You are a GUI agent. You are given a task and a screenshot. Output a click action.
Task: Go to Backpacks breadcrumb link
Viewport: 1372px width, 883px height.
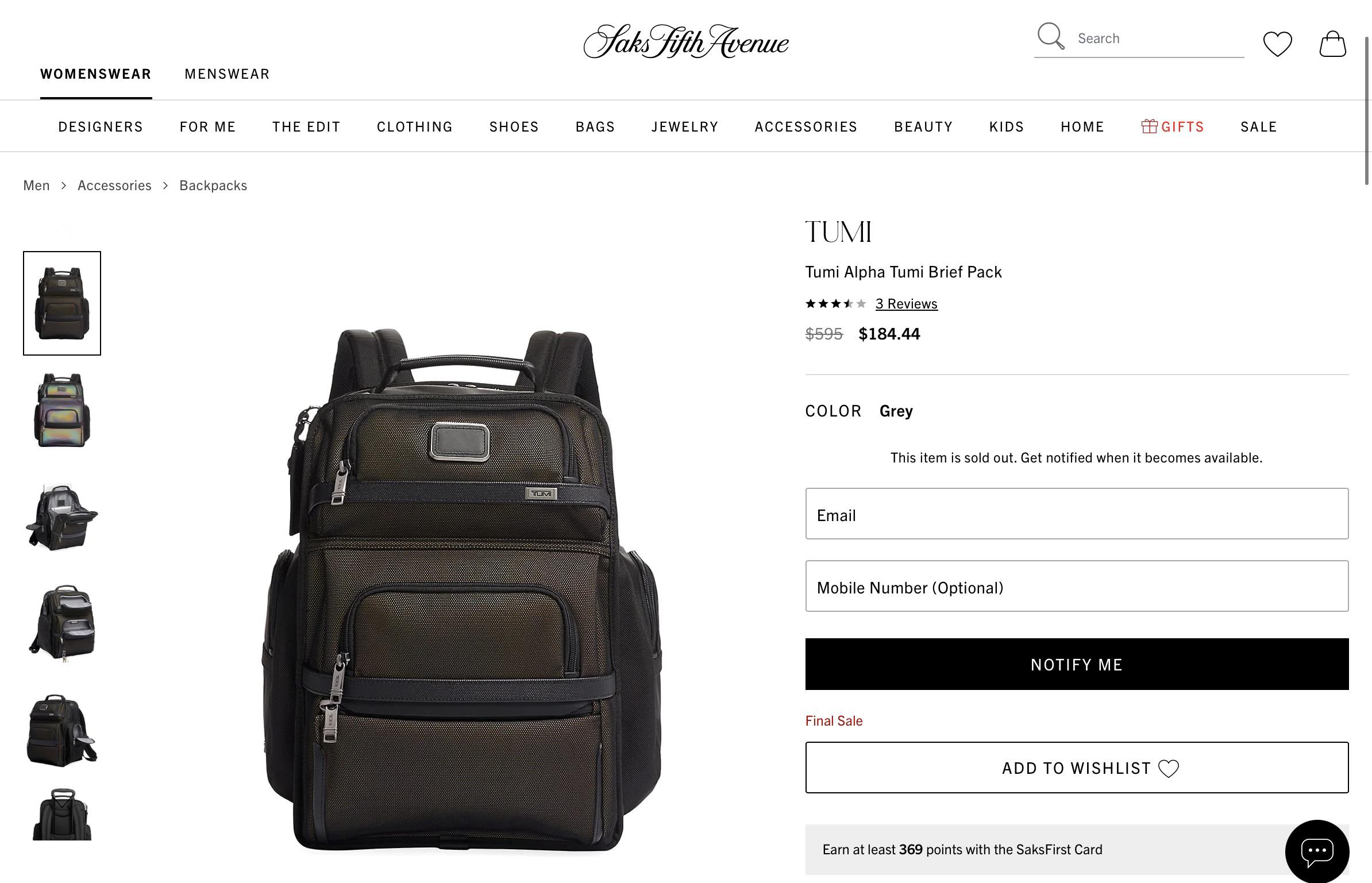tap(213, 186)
